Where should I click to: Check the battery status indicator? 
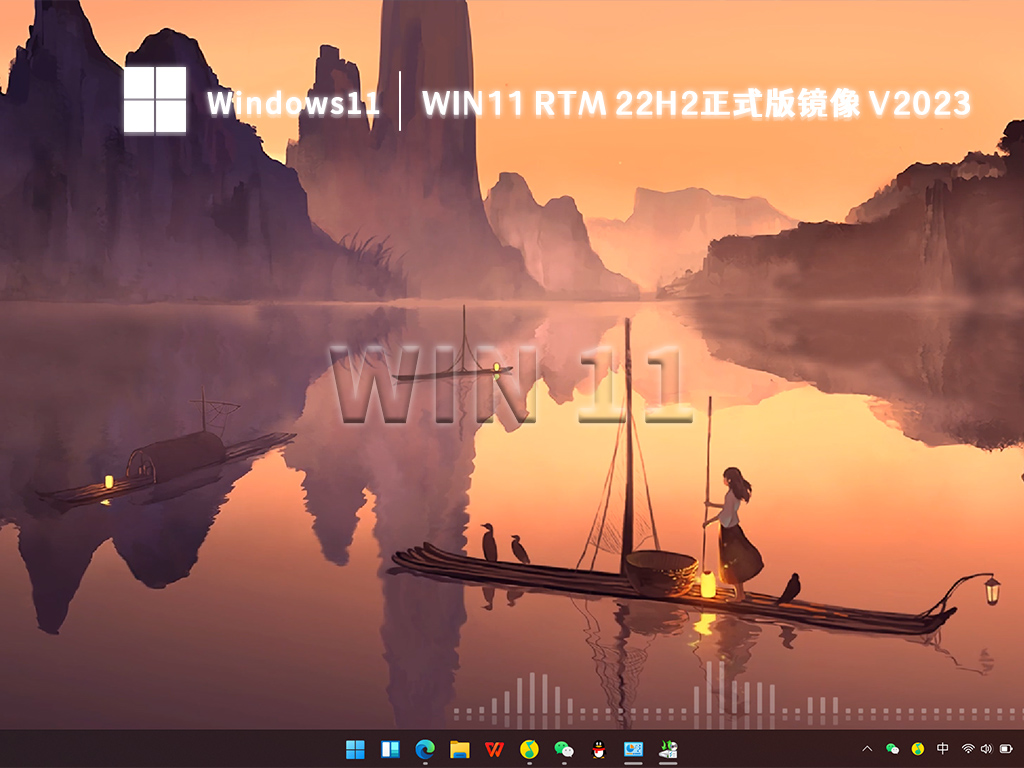[1005, 749]
